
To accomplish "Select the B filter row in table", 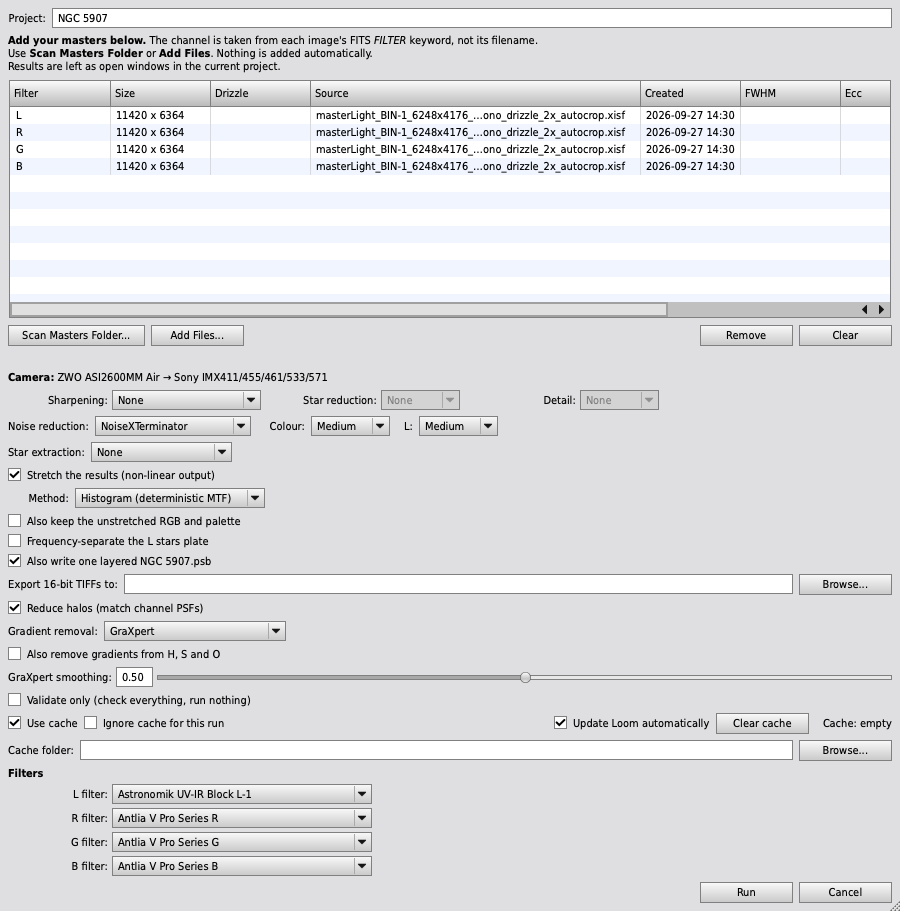I will [x=450, y=166].
